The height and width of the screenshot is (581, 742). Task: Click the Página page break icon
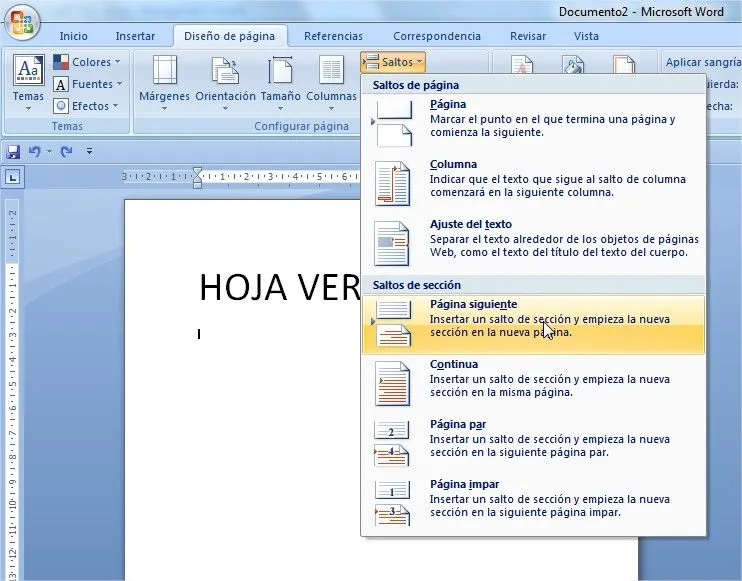pyautogui.click(x=393, y=123)
